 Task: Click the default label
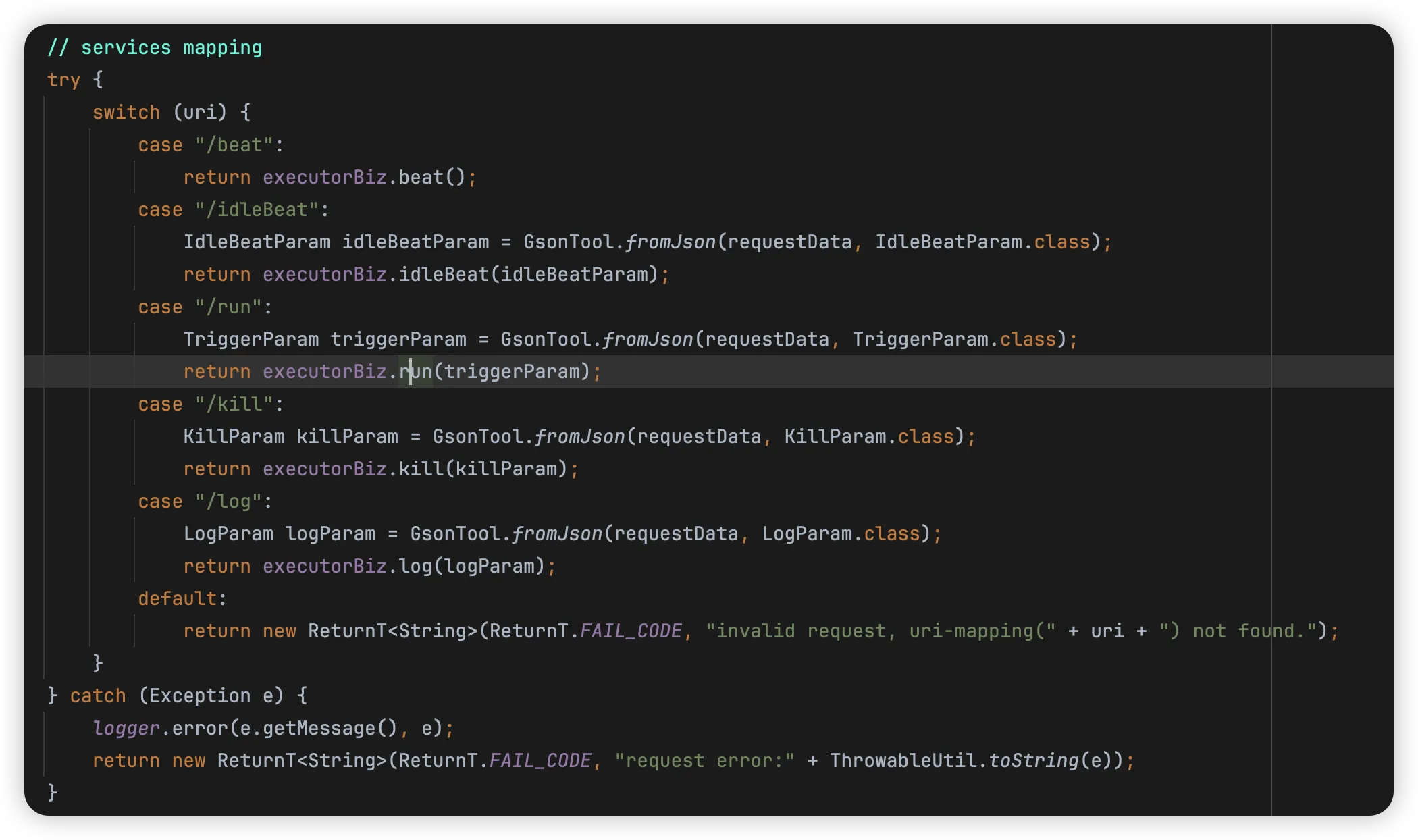(177, 599)
